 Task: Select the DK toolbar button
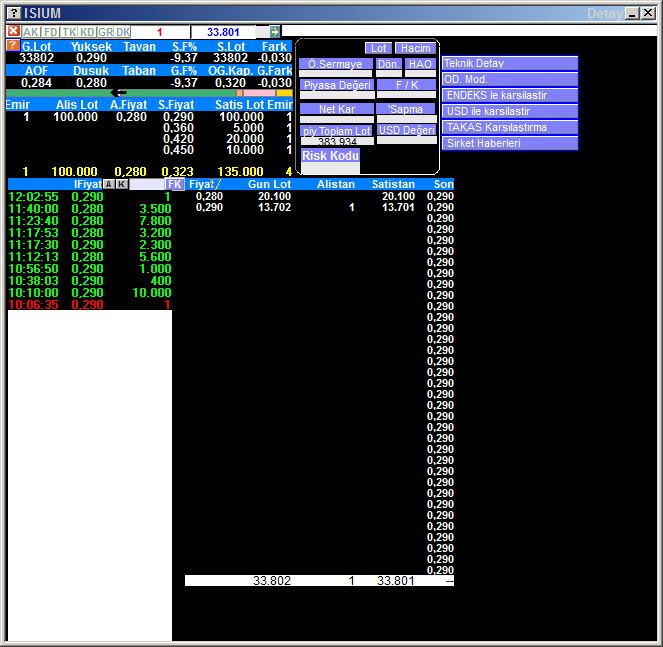(123, 32)
